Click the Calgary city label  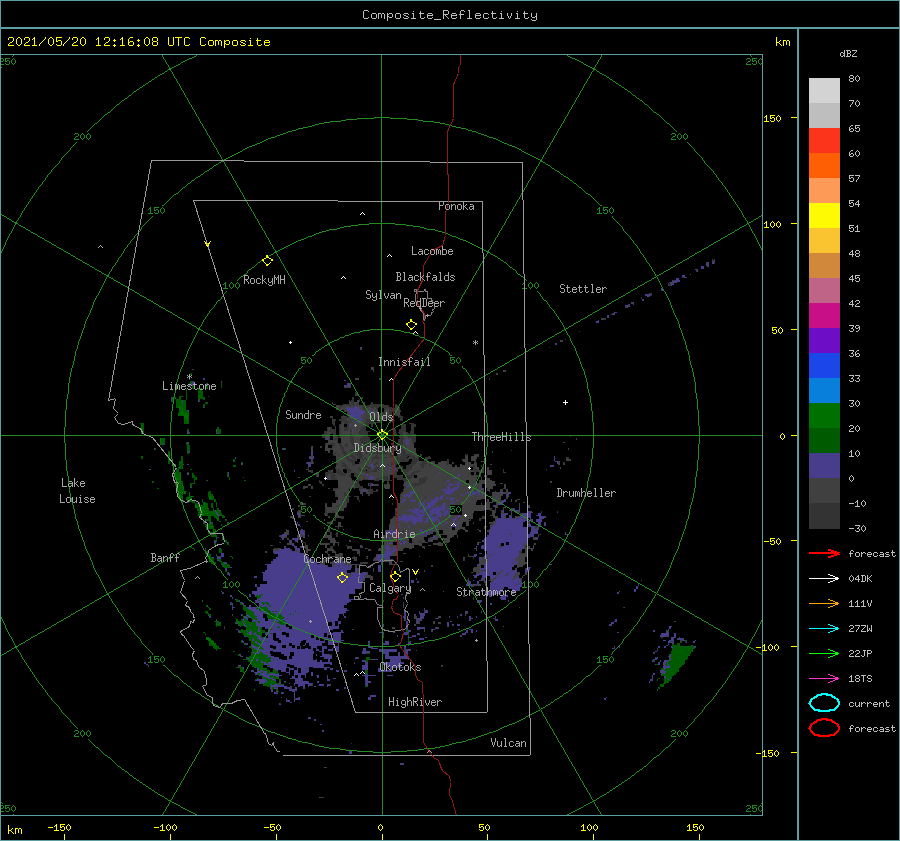pyautogui.click(x=390, y=588)
